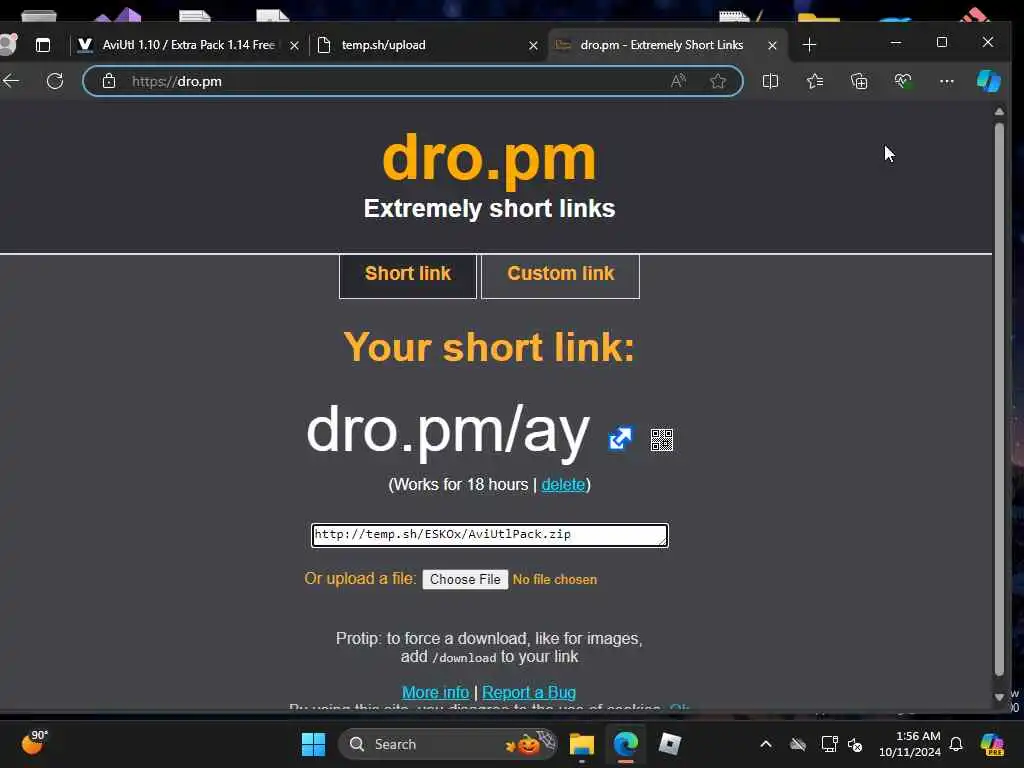The image size is (1024, 768).
Task: Open the short link in new tab icon
Action: click(x=620, y=439)
